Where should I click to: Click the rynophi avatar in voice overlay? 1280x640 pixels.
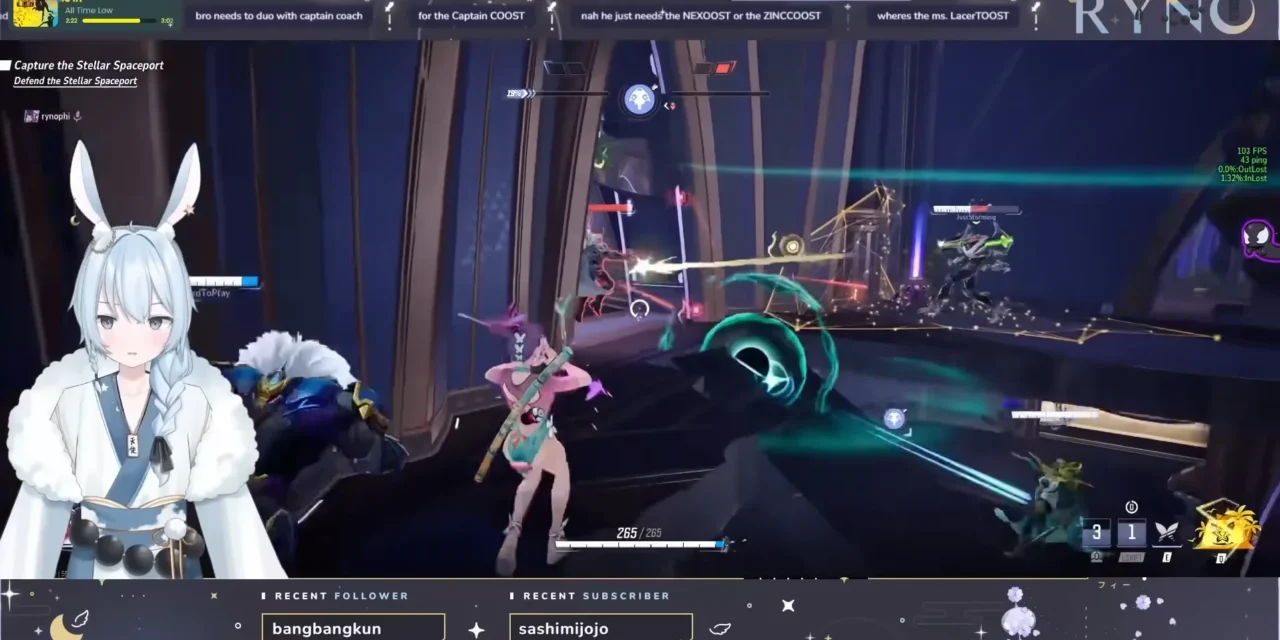click(x=31, y=116)
